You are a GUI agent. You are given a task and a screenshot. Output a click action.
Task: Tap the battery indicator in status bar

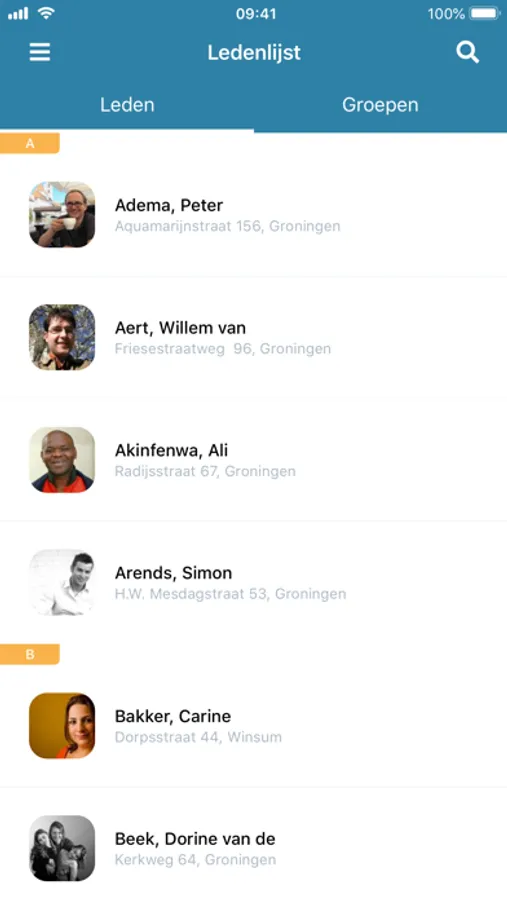(485, 13)
